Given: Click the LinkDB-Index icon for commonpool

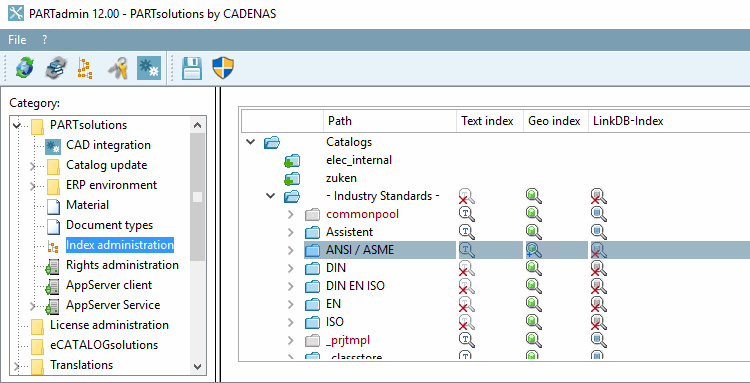Looking at the screenshot, I should [x=598, y=214].
